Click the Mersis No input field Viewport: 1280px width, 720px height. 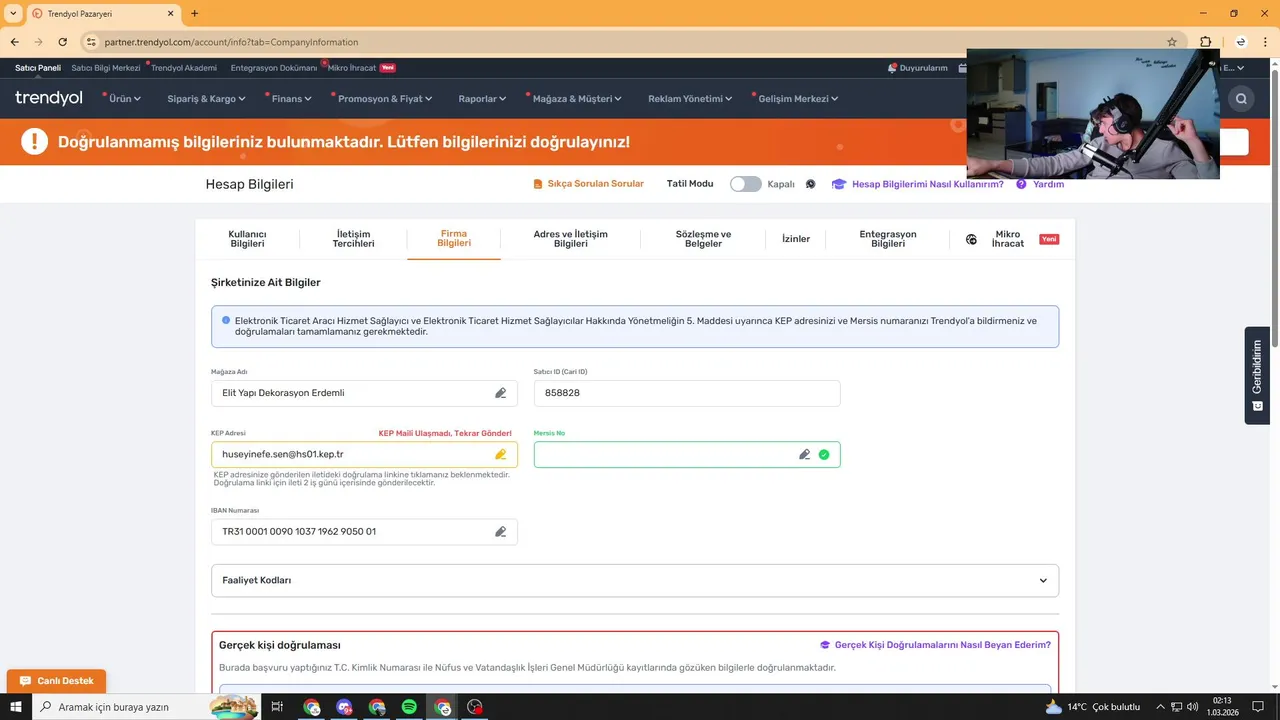click(x=687, y=454)
